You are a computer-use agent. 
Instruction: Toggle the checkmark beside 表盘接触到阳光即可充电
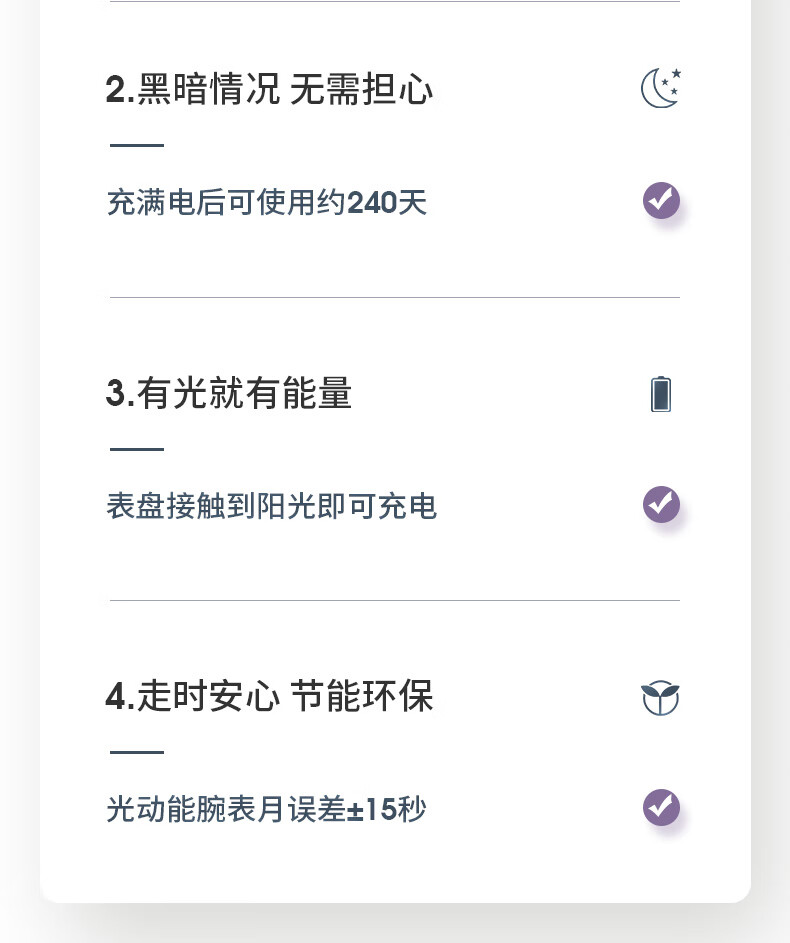click(x=661, y=504)
